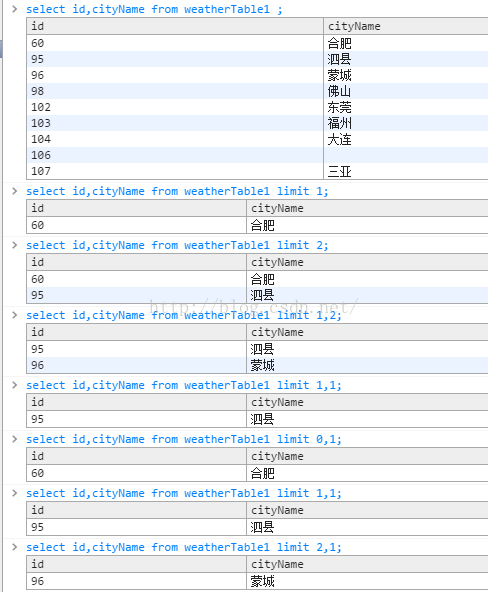Click '蒙城' in the nine-row results table
Viewport: 488px width, 592px height.
pyautogui.click(x=406, y=75)
